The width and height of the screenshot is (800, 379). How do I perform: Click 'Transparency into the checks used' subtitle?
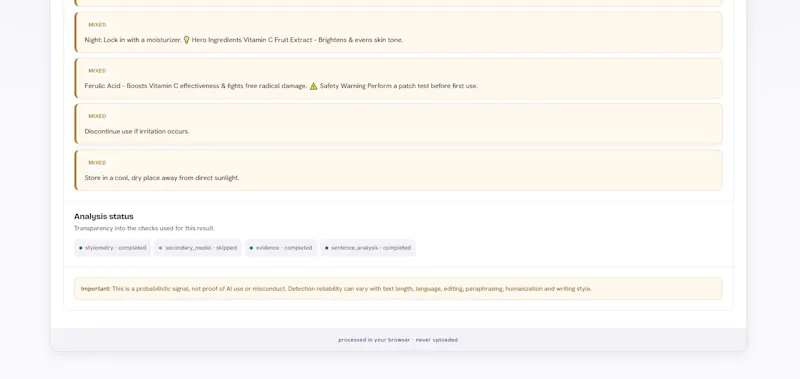coord(144,229)
